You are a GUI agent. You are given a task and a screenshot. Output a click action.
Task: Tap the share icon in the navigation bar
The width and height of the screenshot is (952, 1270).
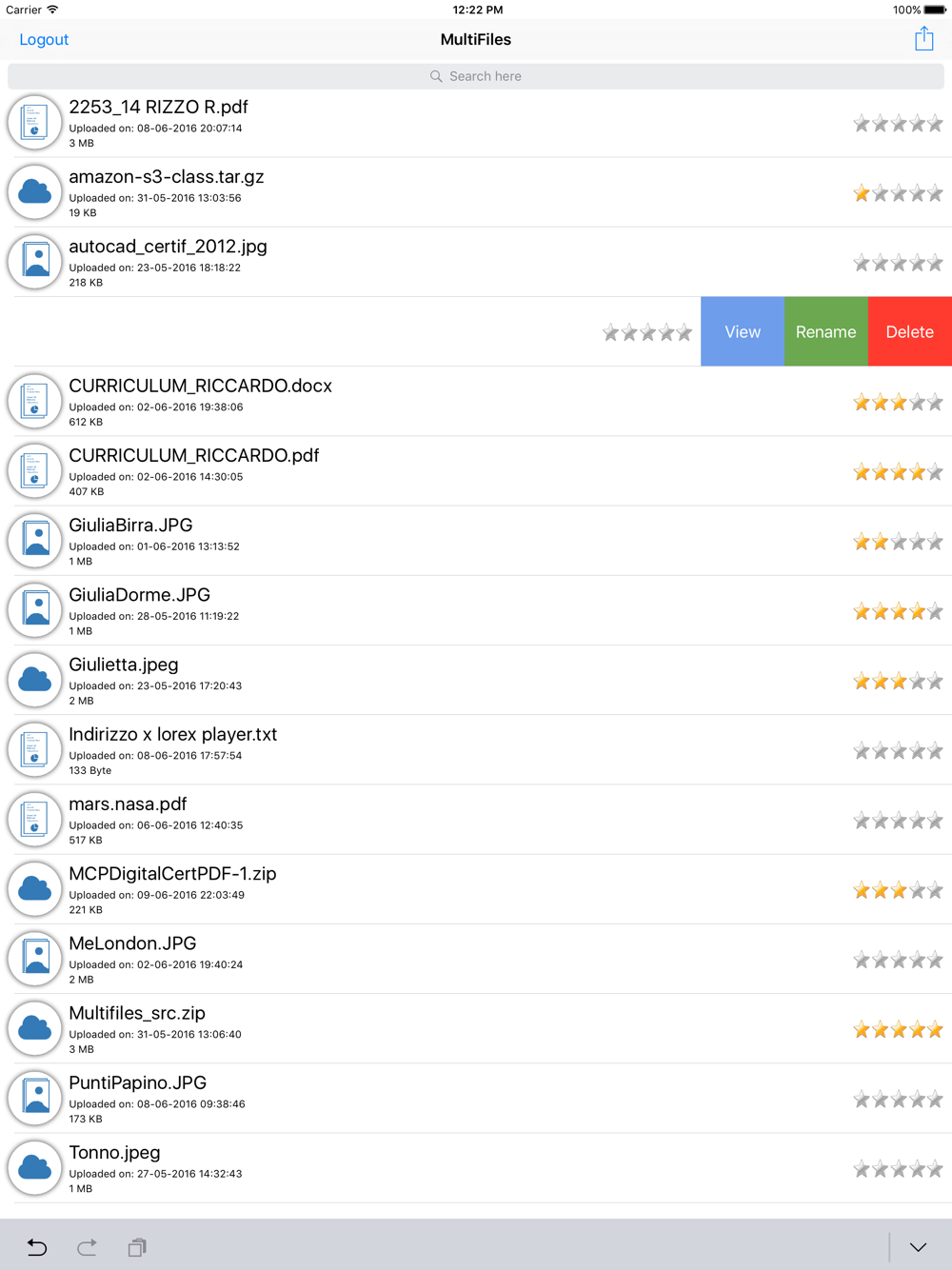coord(923,39)
